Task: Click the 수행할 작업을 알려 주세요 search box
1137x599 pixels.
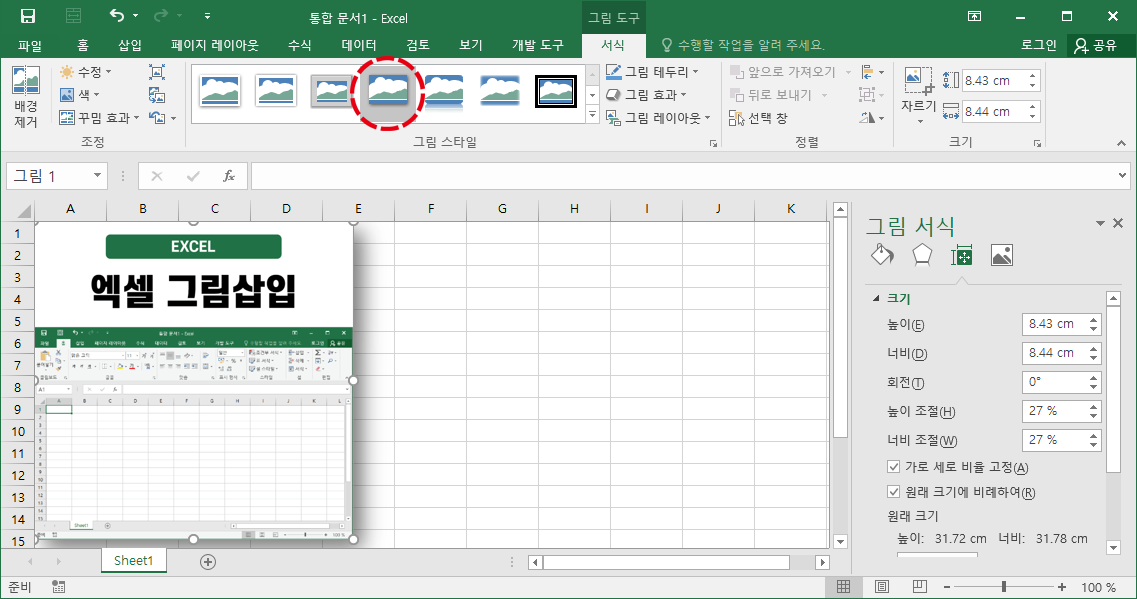Action: pos(743,45)
